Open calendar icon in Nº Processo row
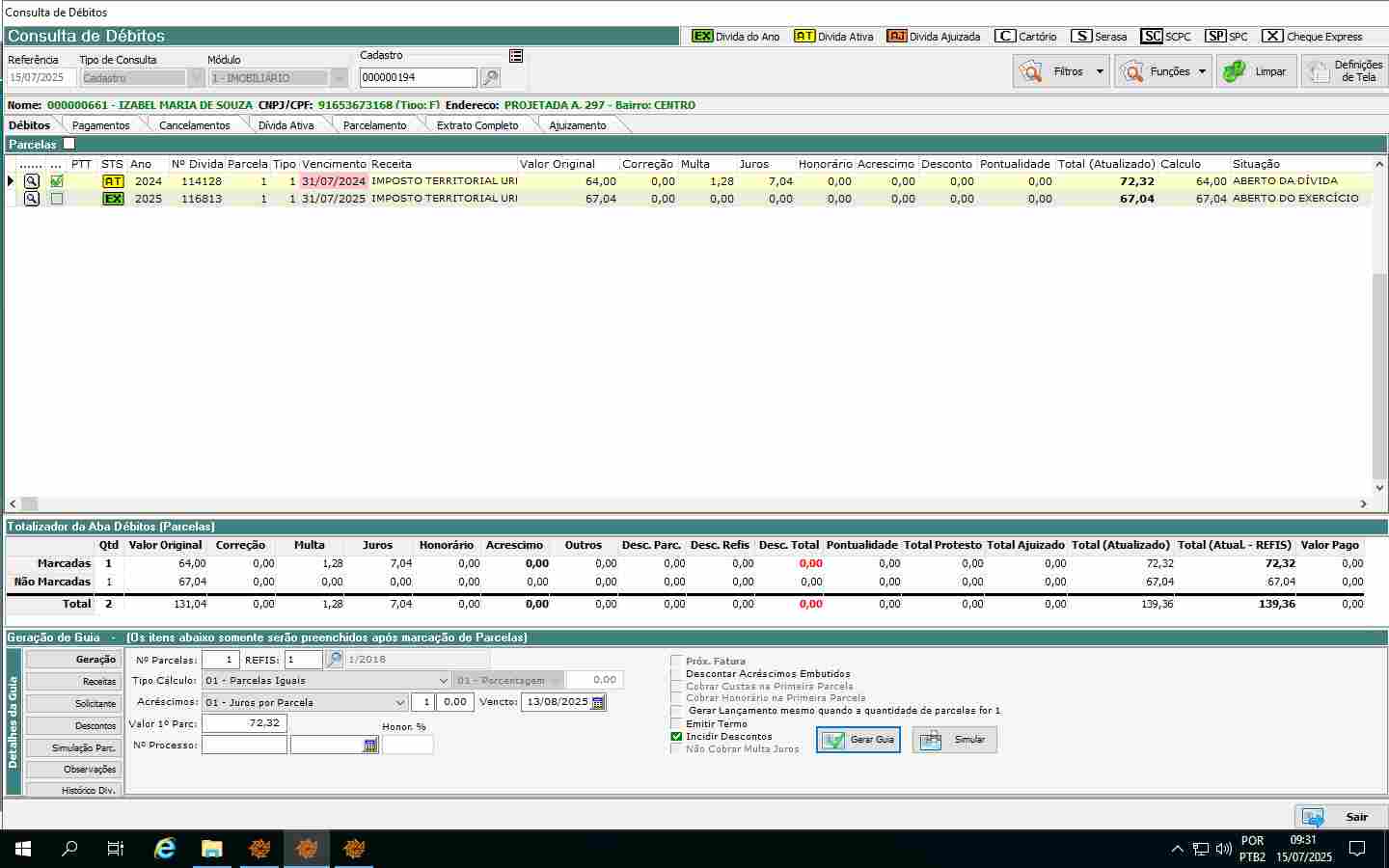Image resolution: width=1389 pixels, height=868 pixels. click(x=370, y=746)
